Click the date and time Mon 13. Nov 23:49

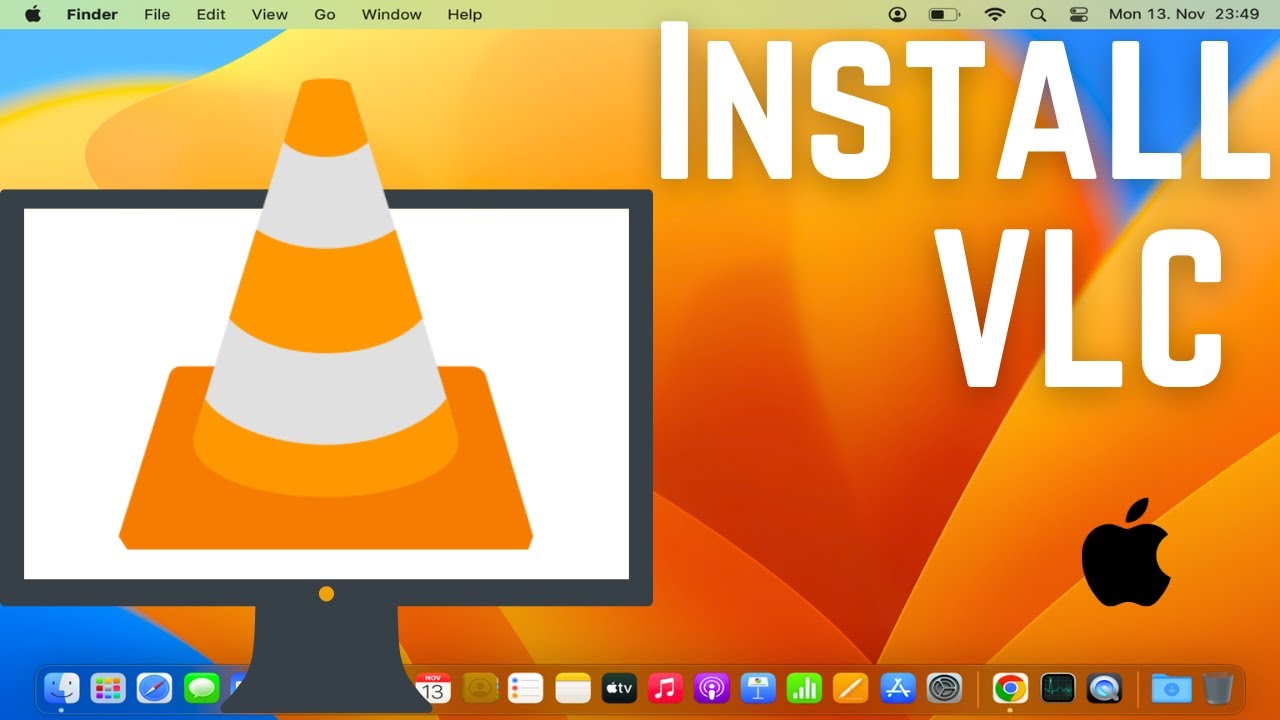pyautogui.click(x=1184, y=14)
